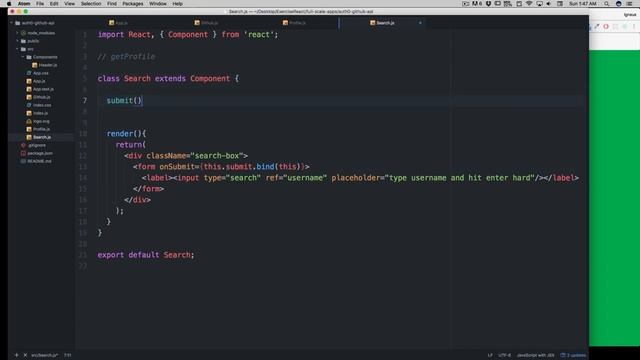Image resolution: width=640 pixels, height=360 pixels.
Task: Open Profile.js in the tree view
Action: 41,129
